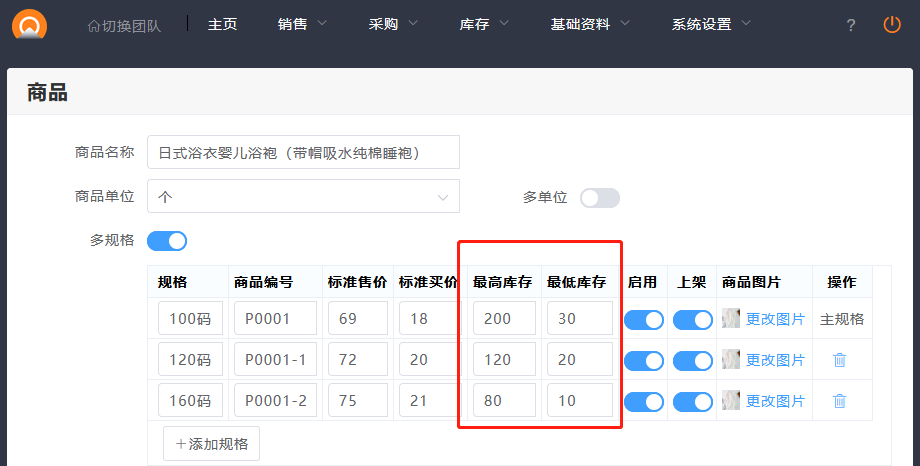
Task: Toggle 启用 switch for 100码 row
Action: (644, 320)
